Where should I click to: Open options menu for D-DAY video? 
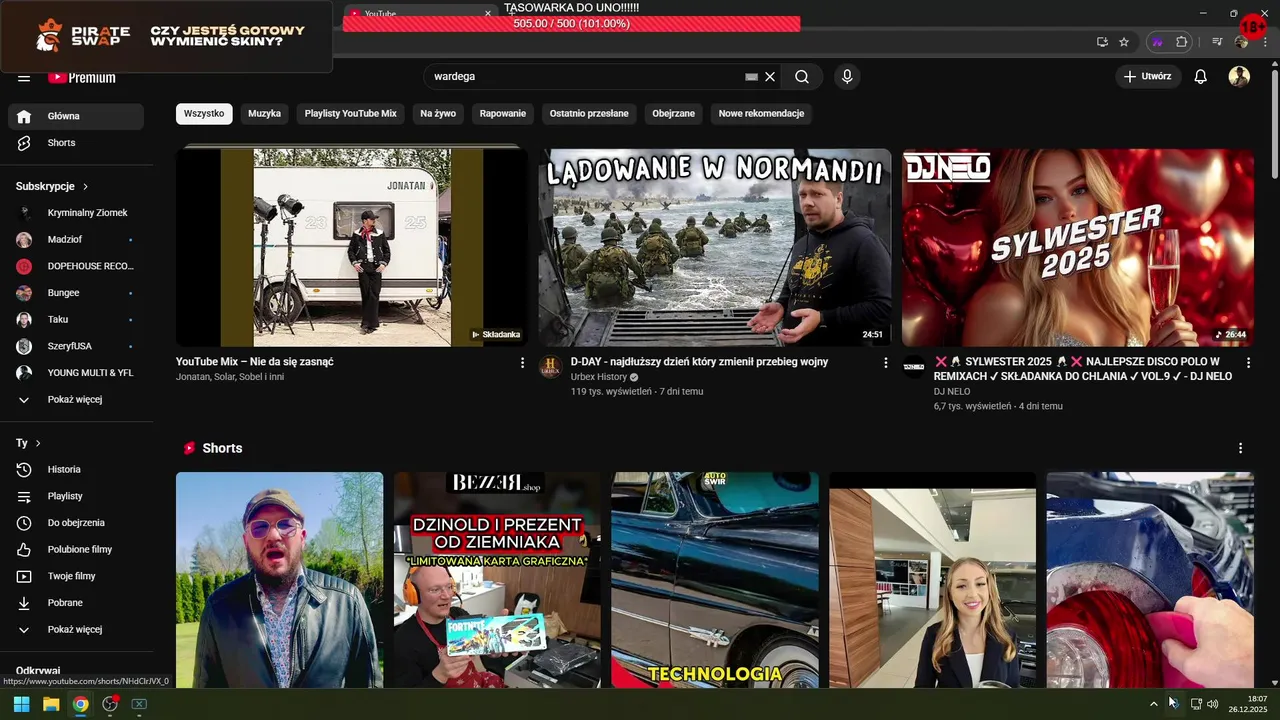pyautogui.click(x=885, y=363)
